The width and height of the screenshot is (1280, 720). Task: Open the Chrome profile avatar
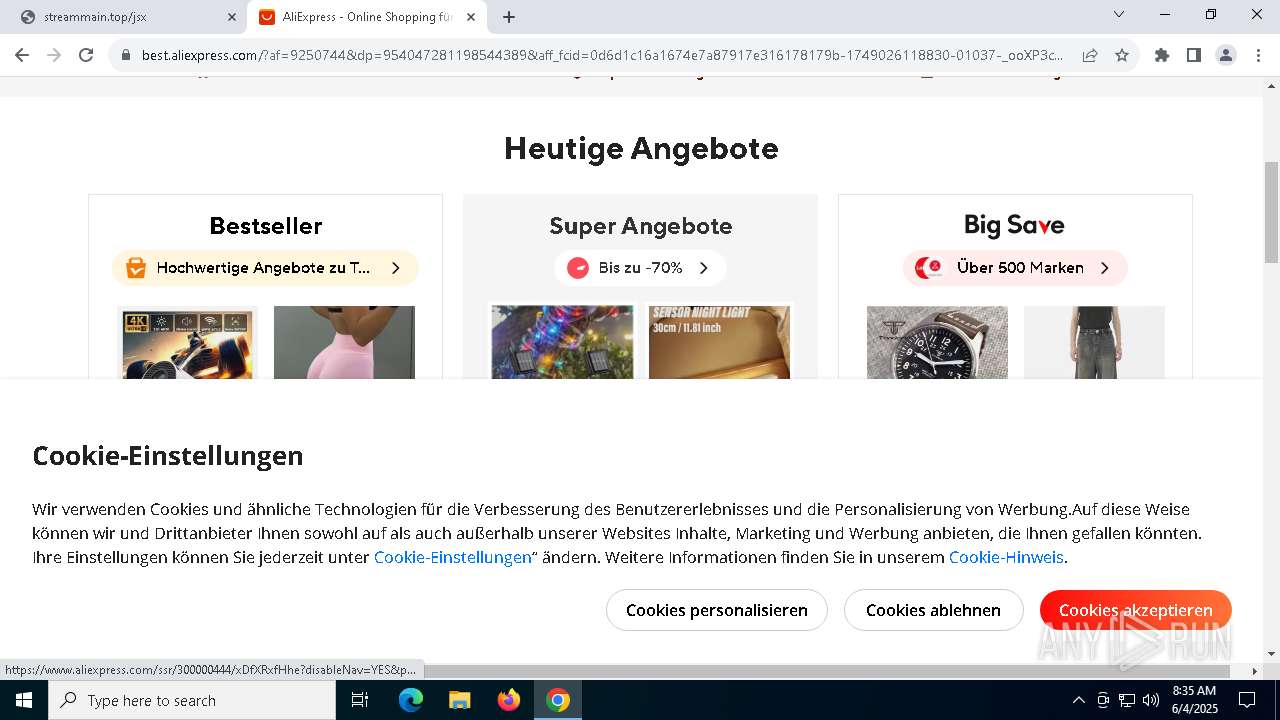tap(1226, 56)
